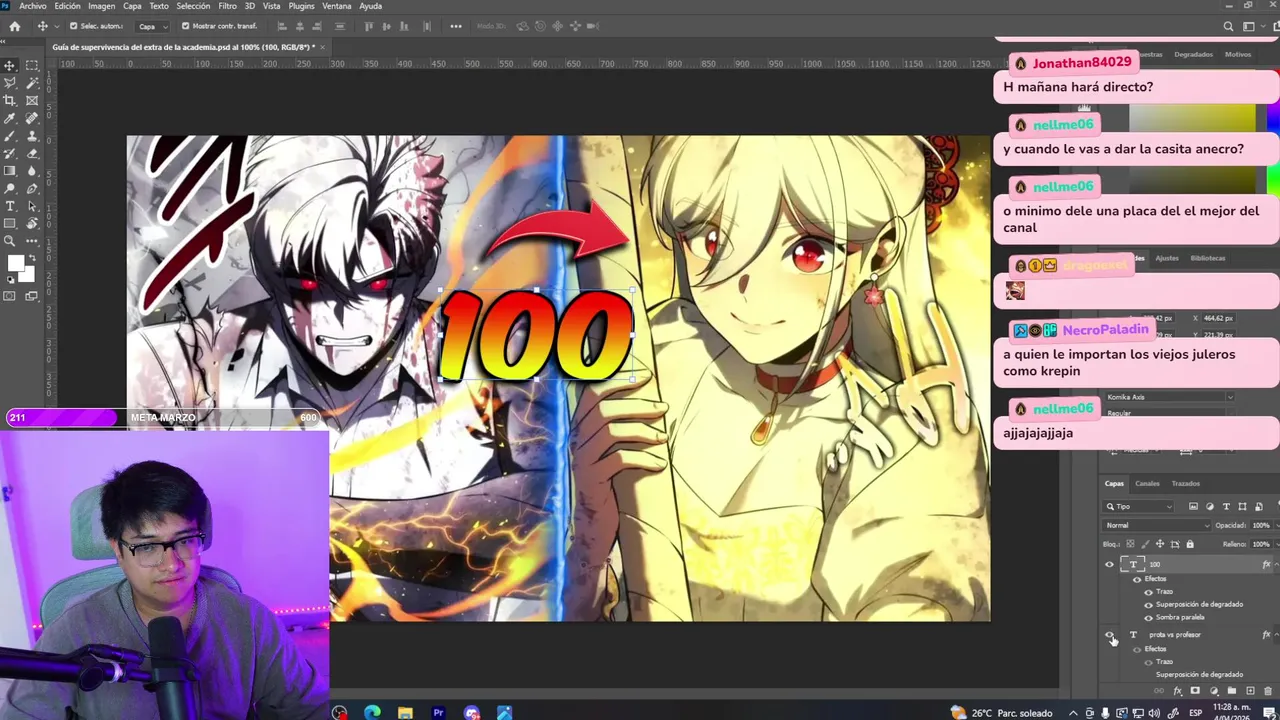Select the Blur tool
1280x720 pixels.
pyautogui.click(x=32, y=170)
